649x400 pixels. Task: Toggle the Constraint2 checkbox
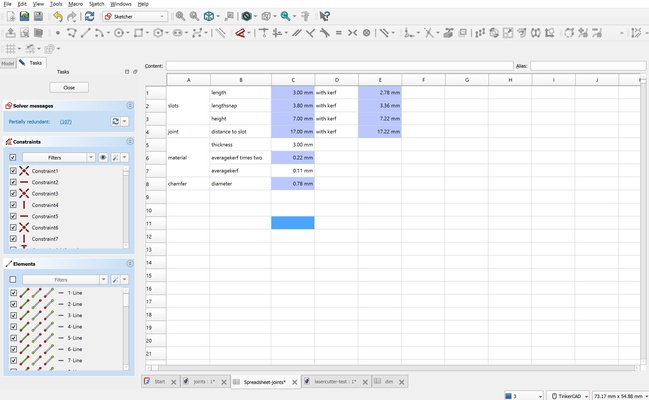(x=13, y=182)
